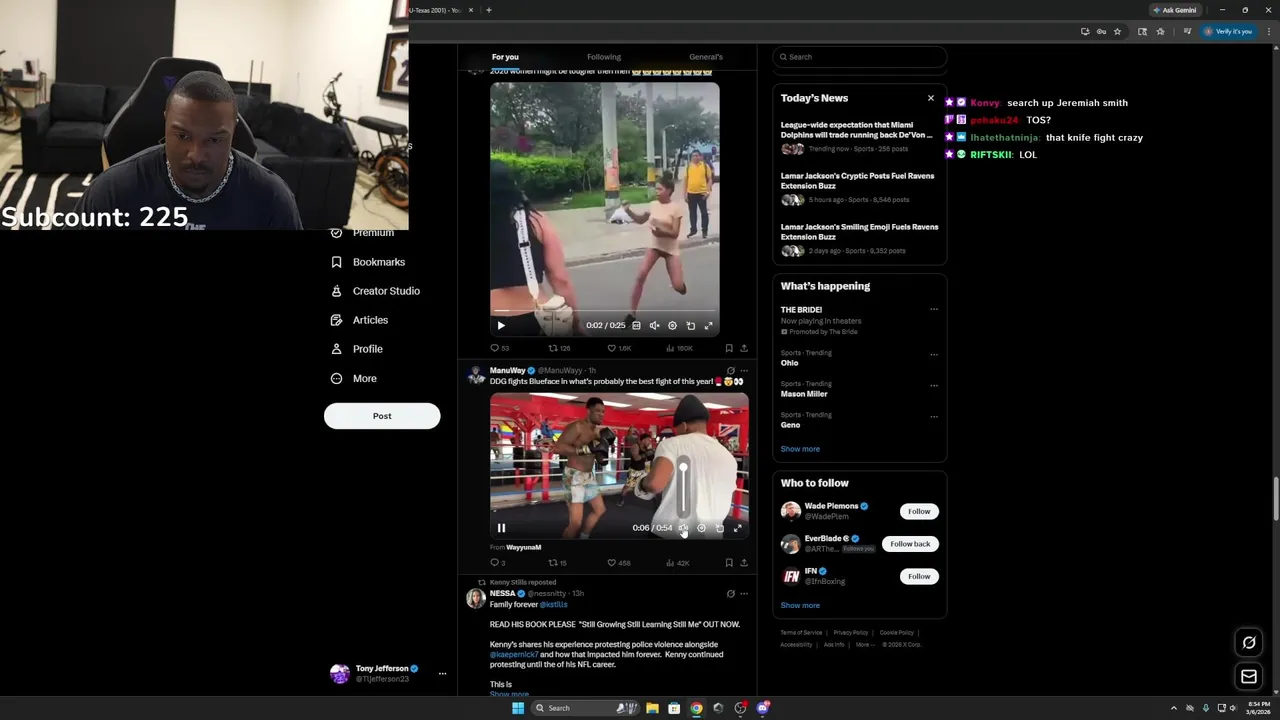
Task: Open settings gear on the 0:54 video
Action: coord(701,528)
